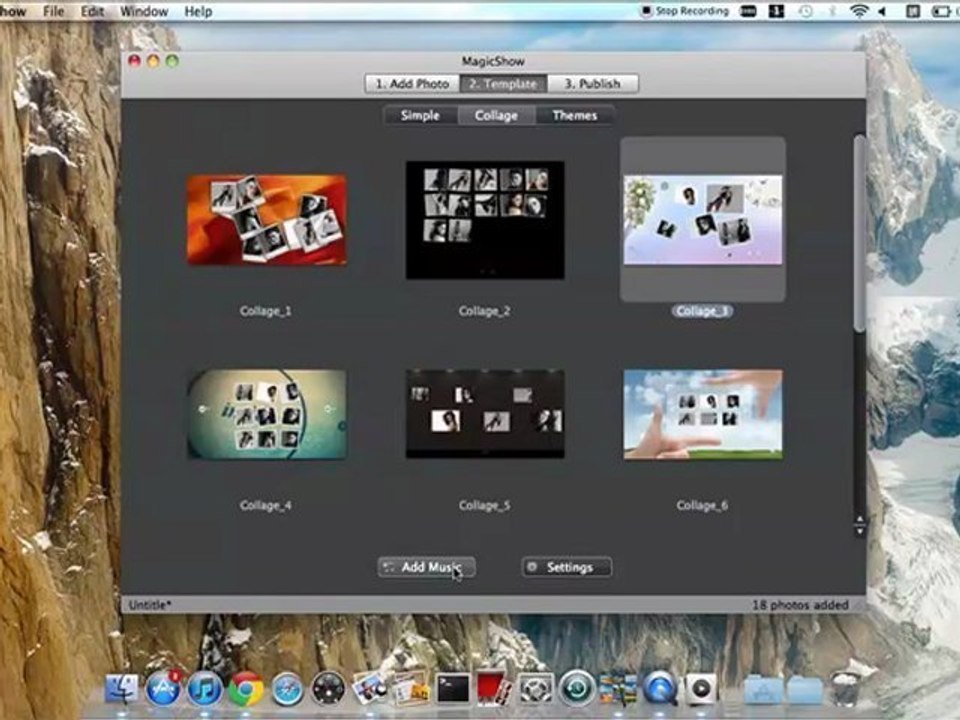This screenshot has height=720, width=960.
Task: Open the Themes templates tab
Action: pos(574,115)
